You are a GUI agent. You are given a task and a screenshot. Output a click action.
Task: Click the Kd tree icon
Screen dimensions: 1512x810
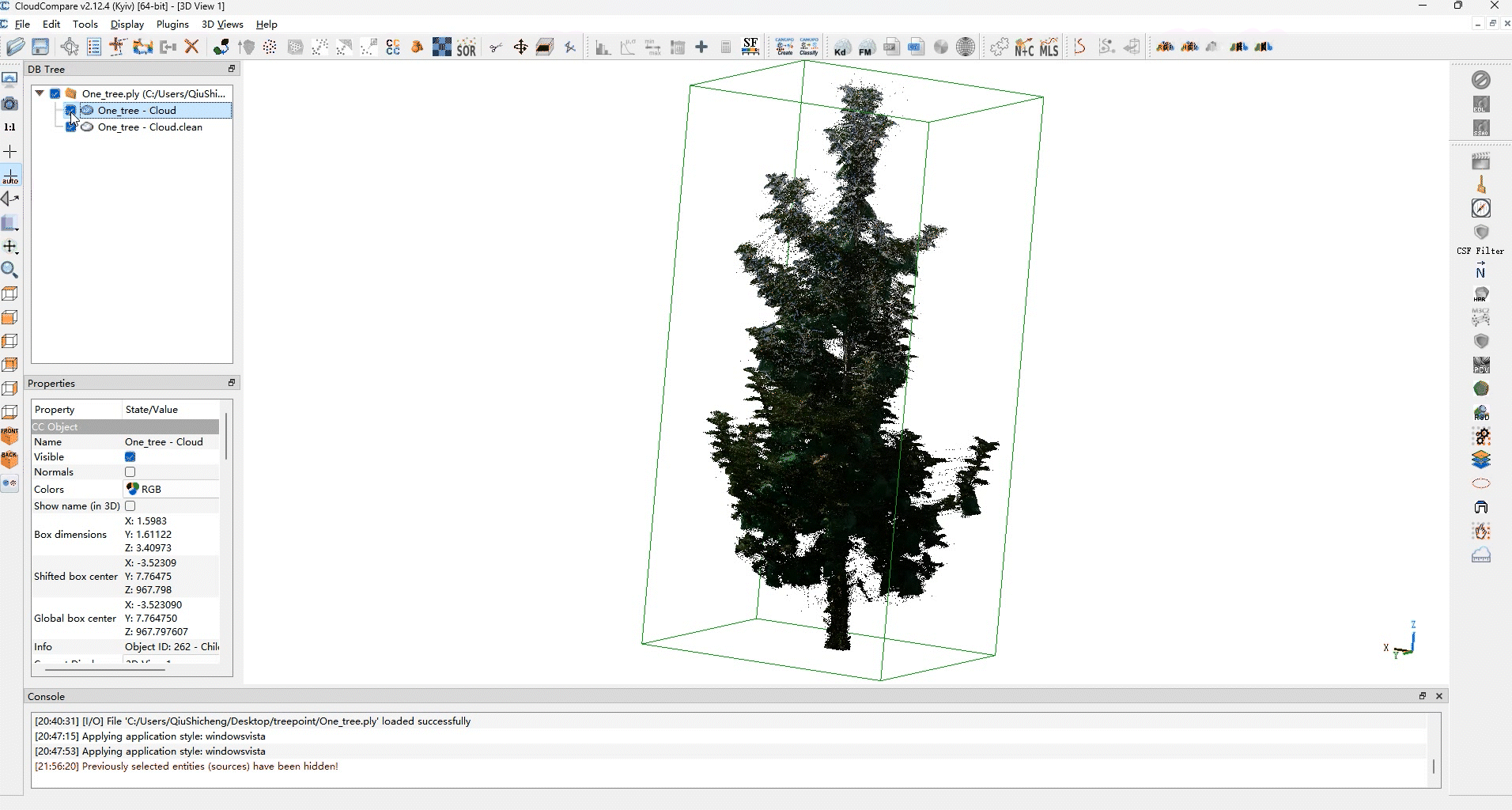[841, 47]
